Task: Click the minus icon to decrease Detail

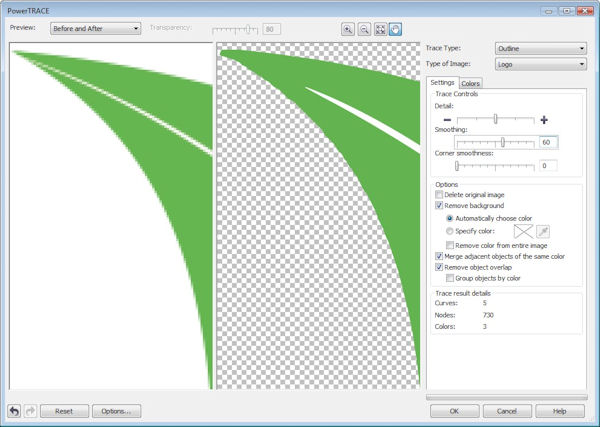Action: click(447, 120)
